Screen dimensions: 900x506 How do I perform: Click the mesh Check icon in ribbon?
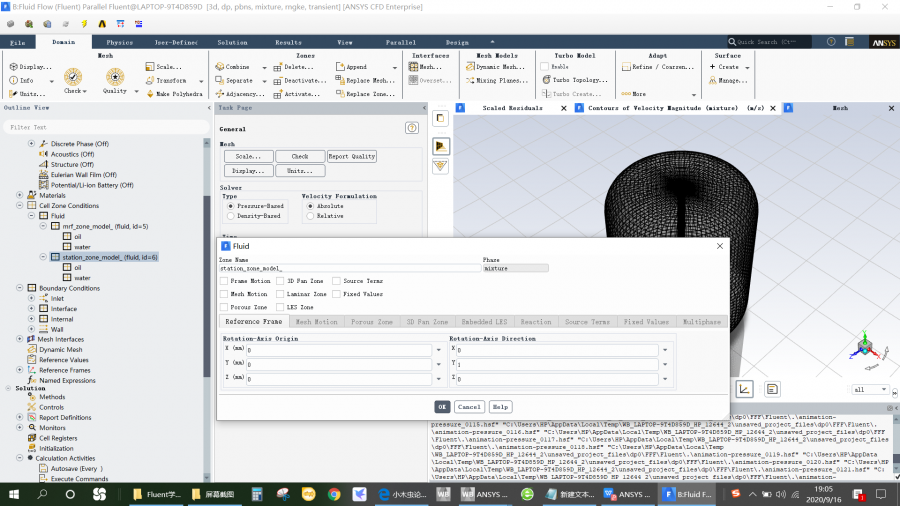(x=72, y=77)
